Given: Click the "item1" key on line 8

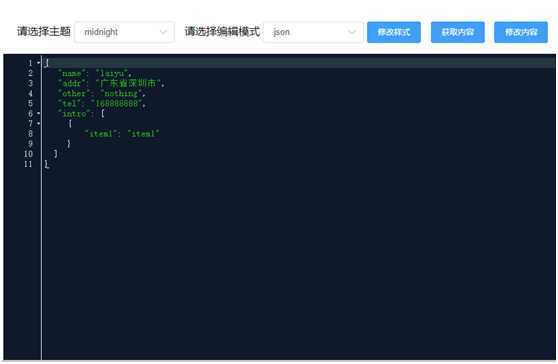Looking at the screenshot, I should 100,134.
